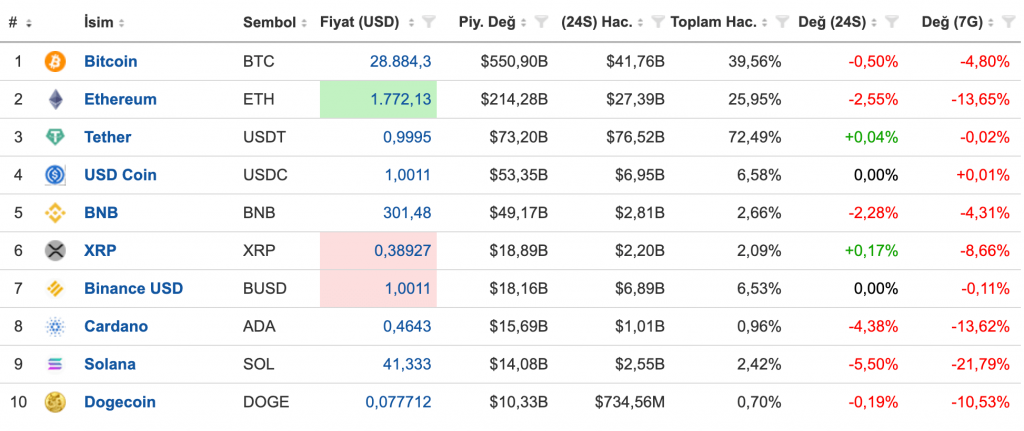Click the DOGE symbol cell

pyautogui.click(x=266, y=402)
